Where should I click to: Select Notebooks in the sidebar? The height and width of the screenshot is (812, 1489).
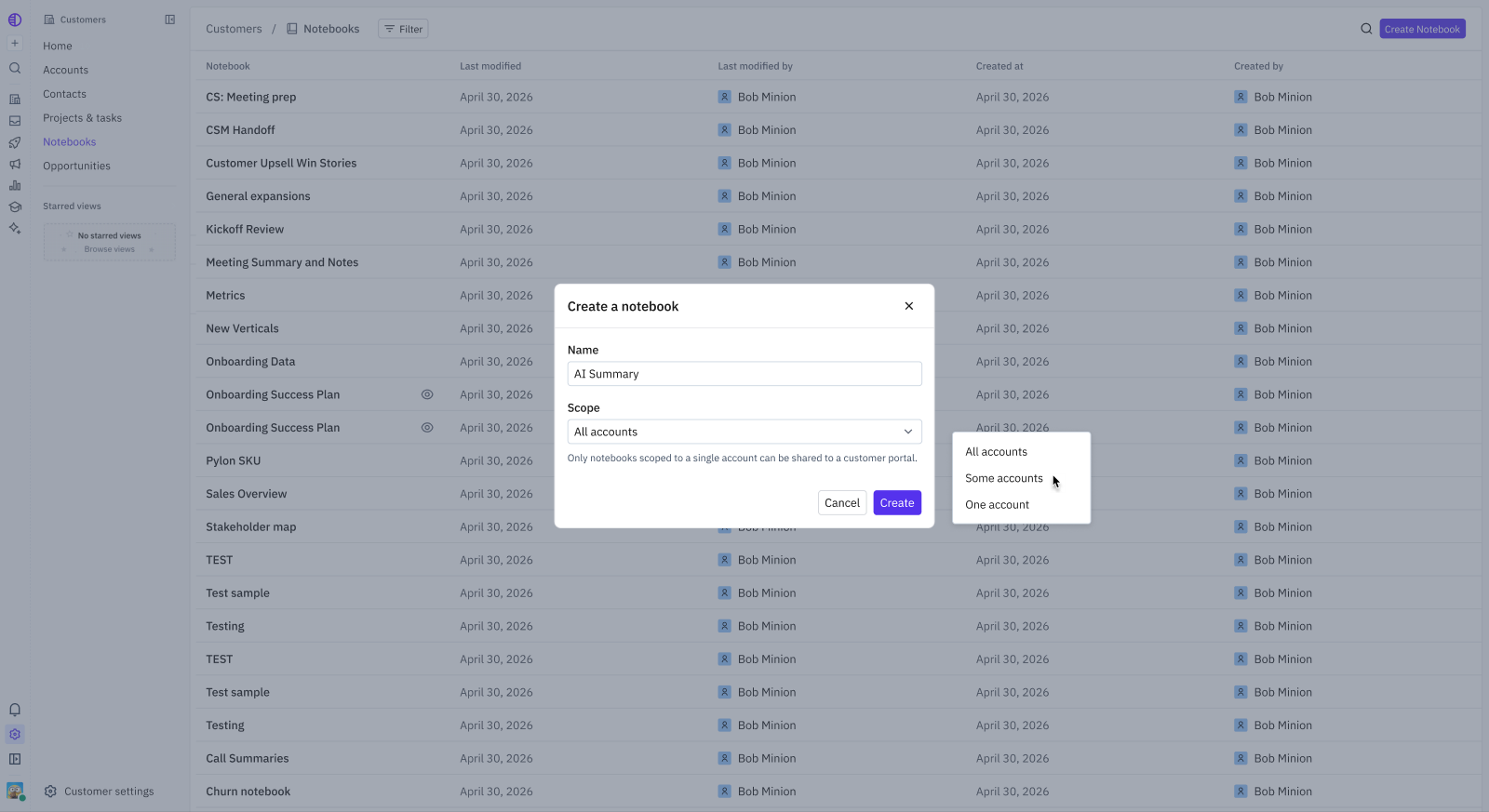click(x=70, y=142)
